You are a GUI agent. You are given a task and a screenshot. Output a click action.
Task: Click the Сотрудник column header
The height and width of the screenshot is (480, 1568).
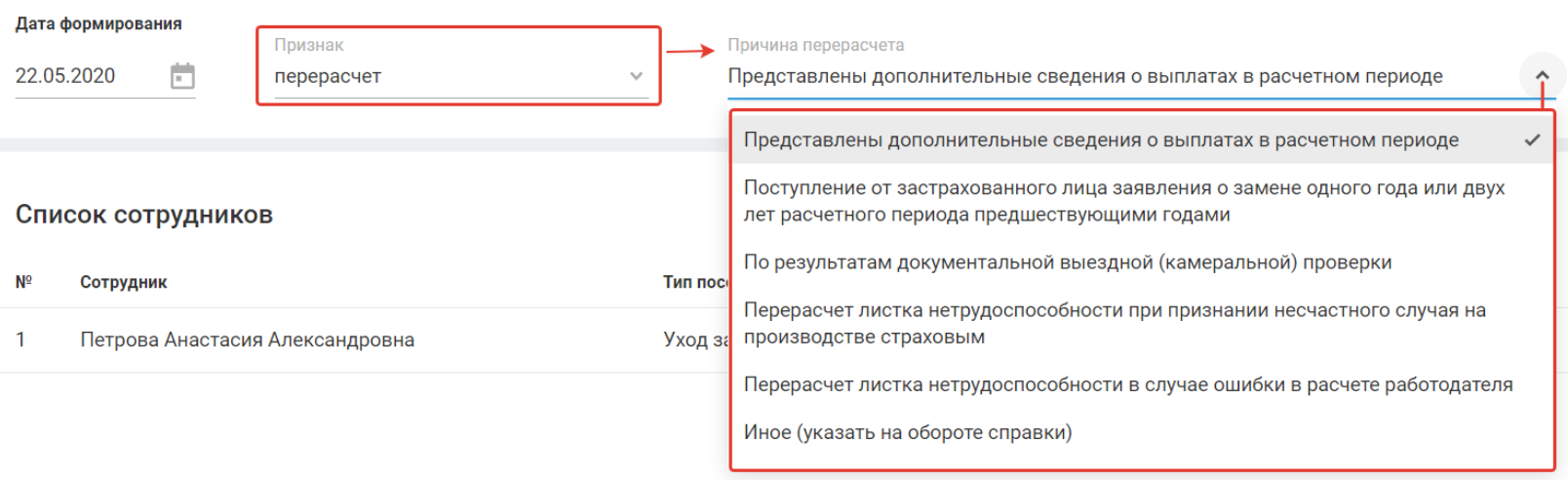[124, 282]
